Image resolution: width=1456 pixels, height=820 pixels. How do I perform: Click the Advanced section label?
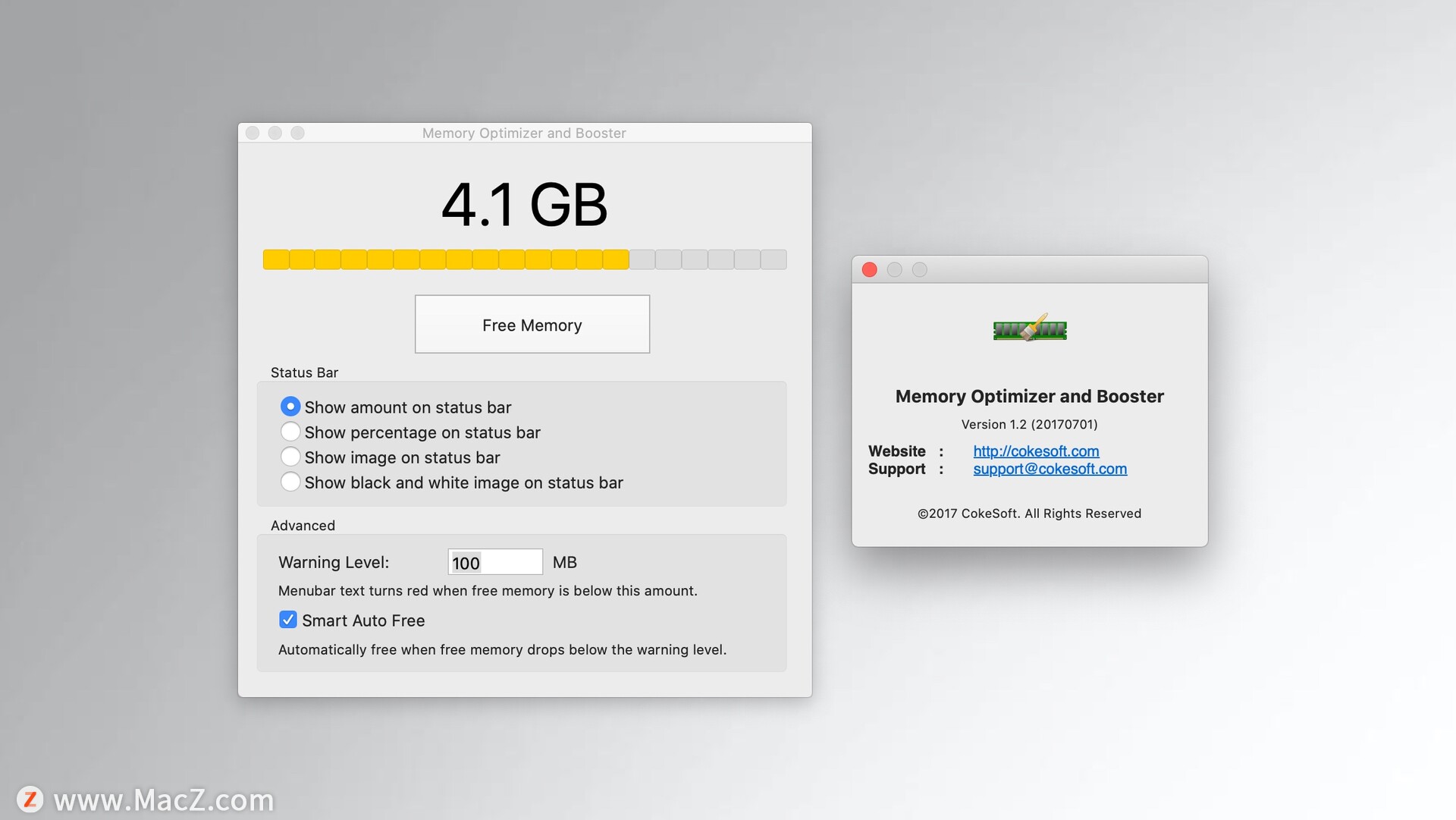302,525
